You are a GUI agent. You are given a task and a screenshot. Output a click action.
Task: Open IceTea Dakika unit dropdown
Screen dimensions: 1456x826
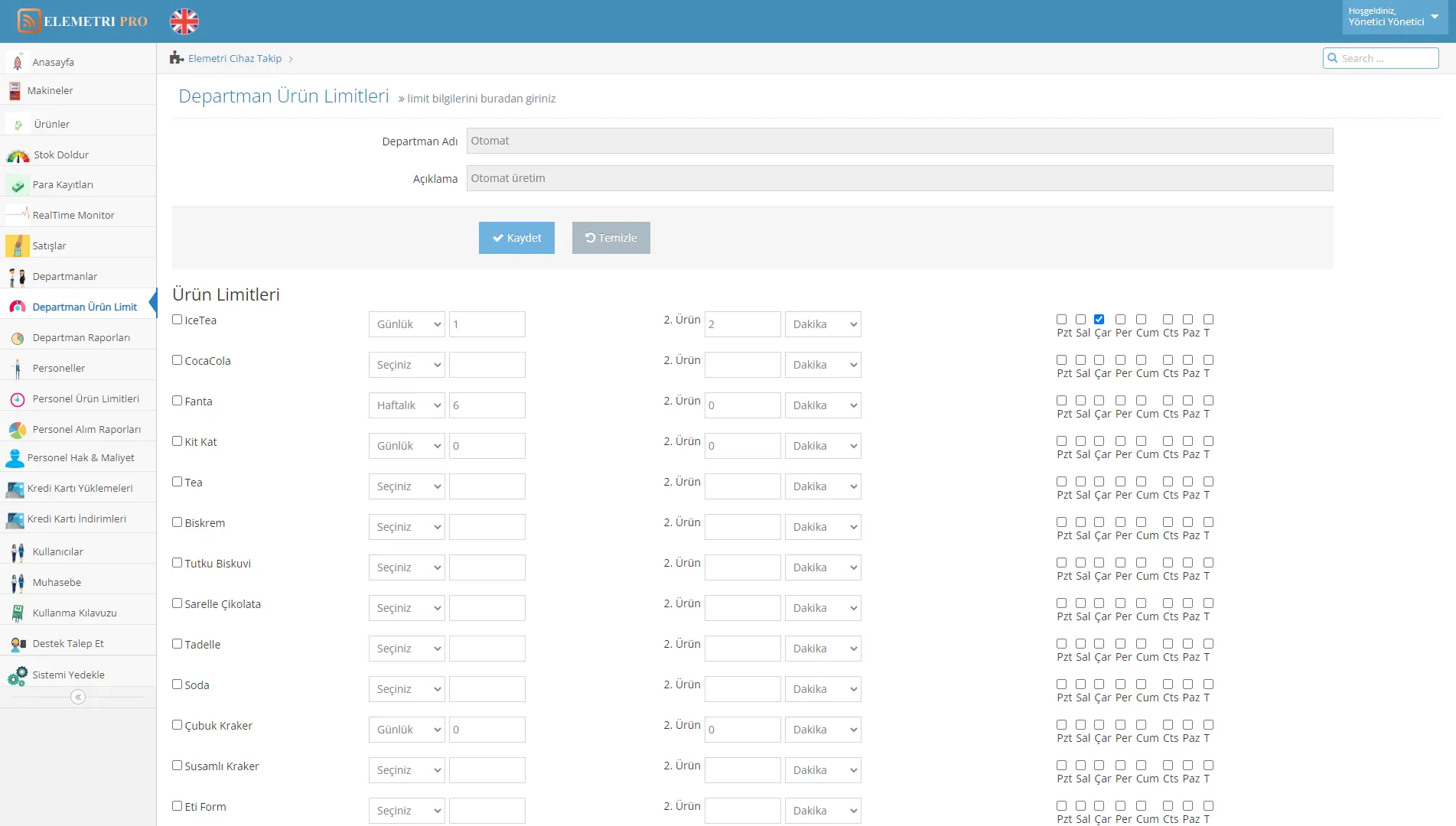(823, 324)
